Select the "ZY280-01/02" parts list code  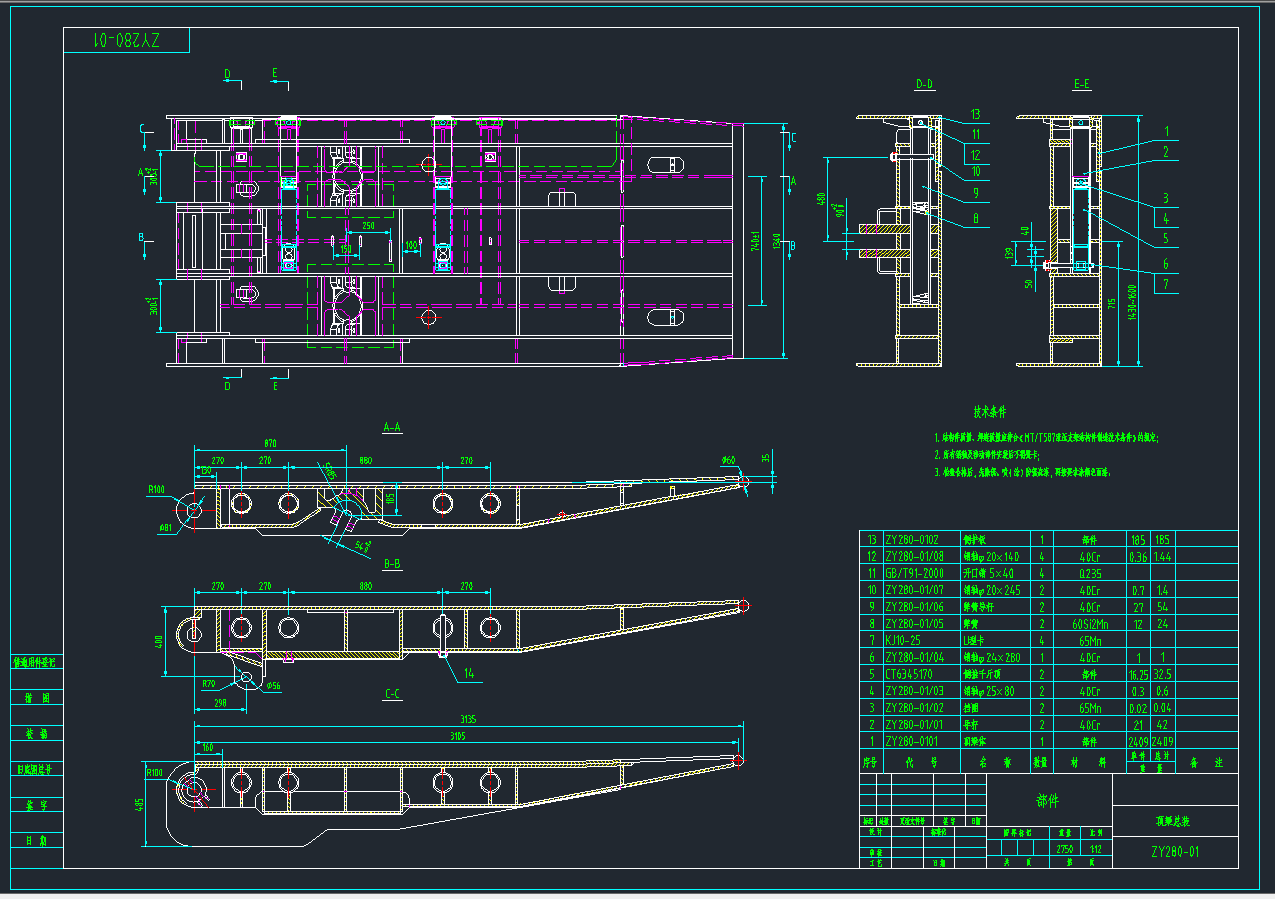914,708
